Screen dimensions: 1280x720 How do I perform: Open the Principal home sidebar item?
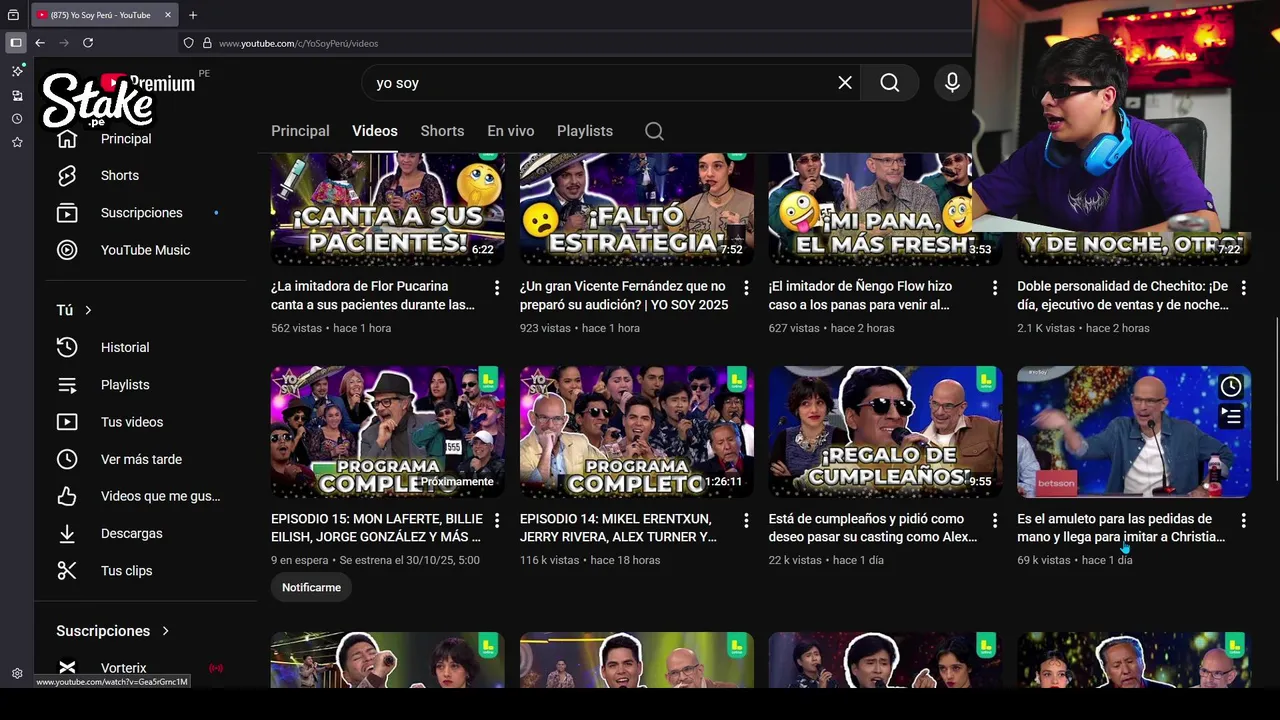(x=125, y=139)
